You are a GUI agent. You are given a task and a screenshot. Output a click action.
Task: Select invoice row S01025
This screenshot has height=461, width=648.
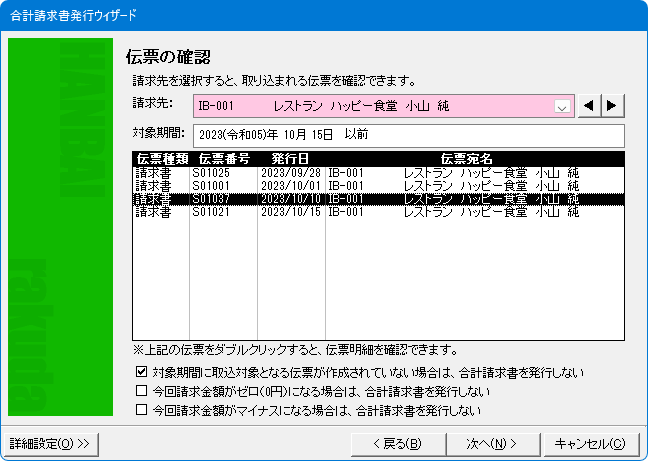[x=378, y=173]
